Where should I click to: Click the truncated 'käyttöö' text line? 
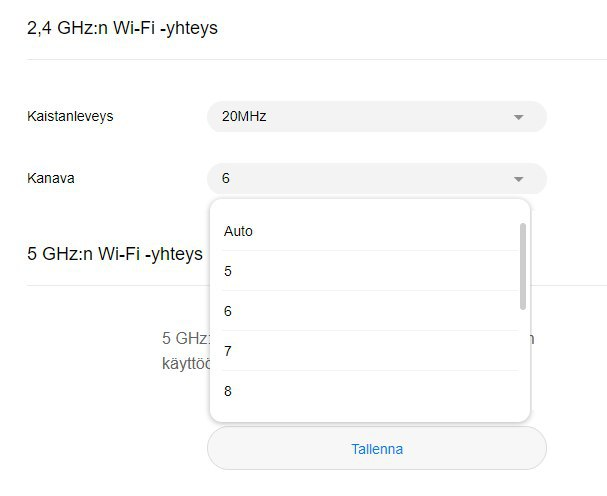click(x=185, y=361)
